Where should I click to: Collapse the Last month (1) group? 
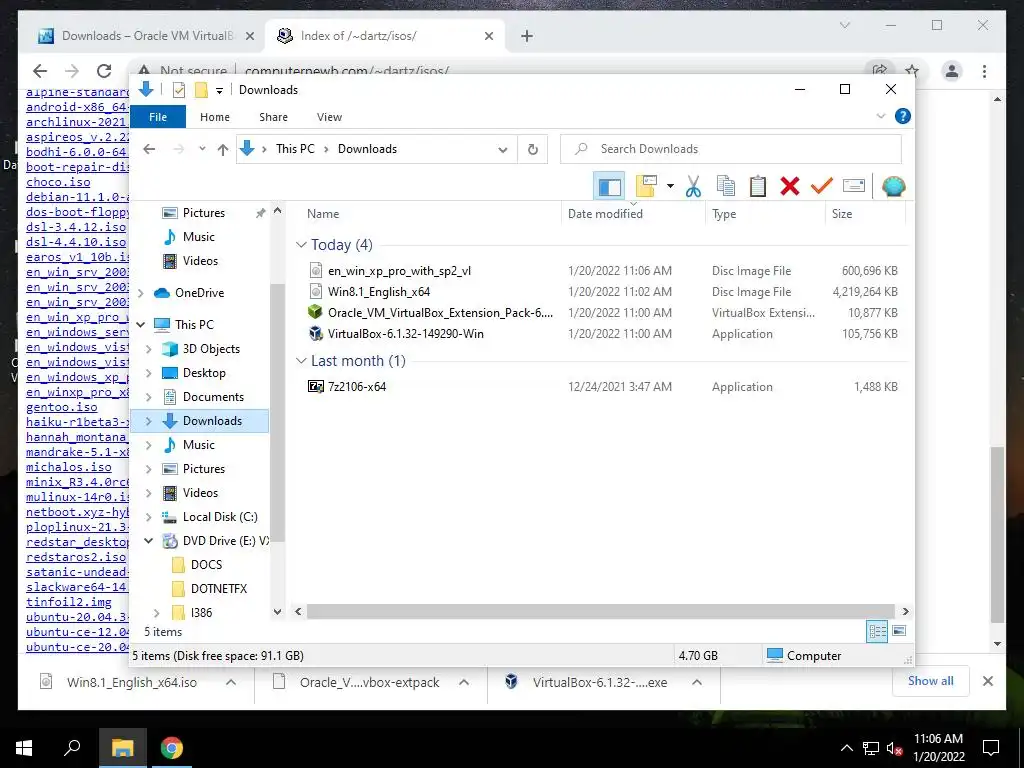[301, 361]
